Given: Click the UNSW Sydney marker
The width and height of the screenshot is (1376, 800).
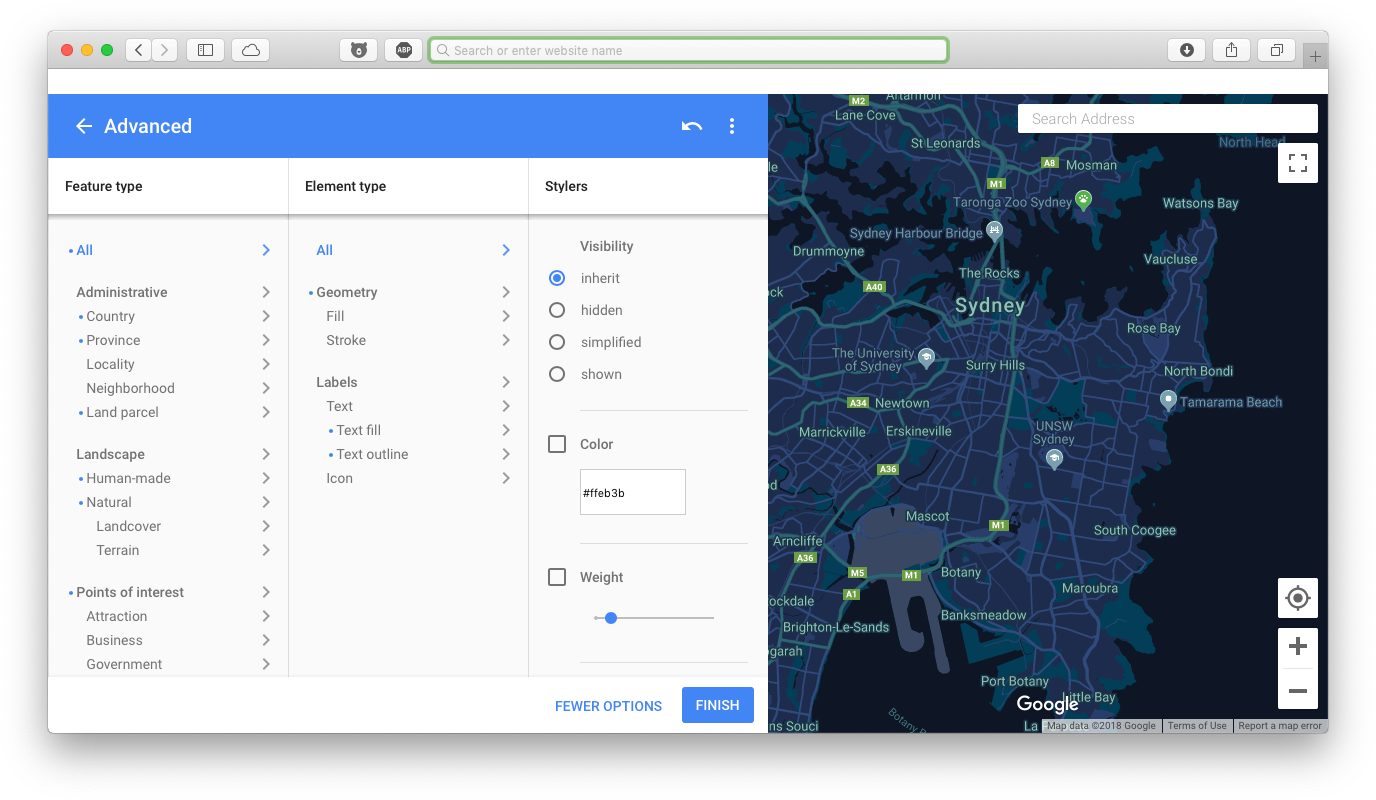Looking at the screenshot, I should pyautogui.click(x=1053, y=459).
